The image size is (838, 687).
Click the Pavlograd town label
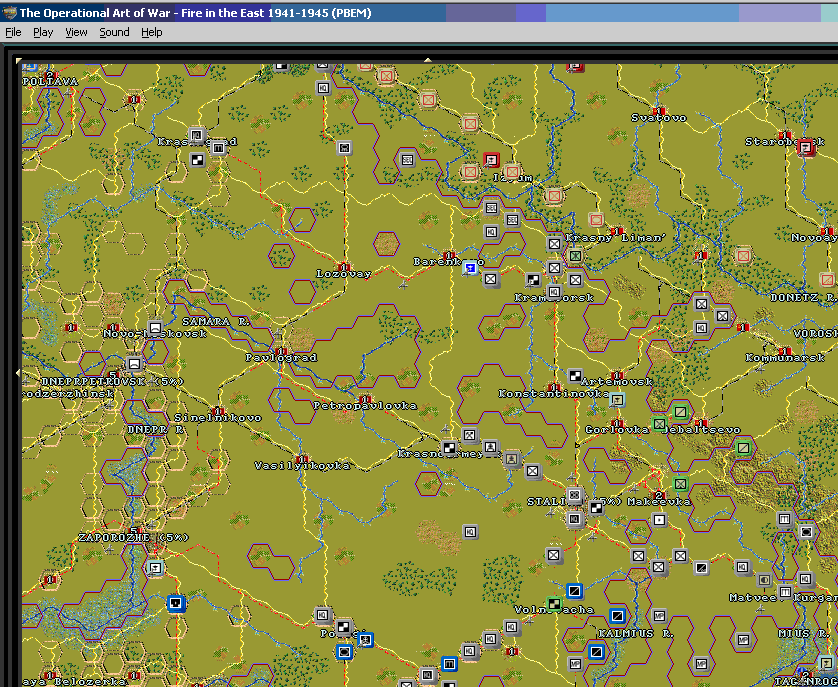(x=281, y=357)
